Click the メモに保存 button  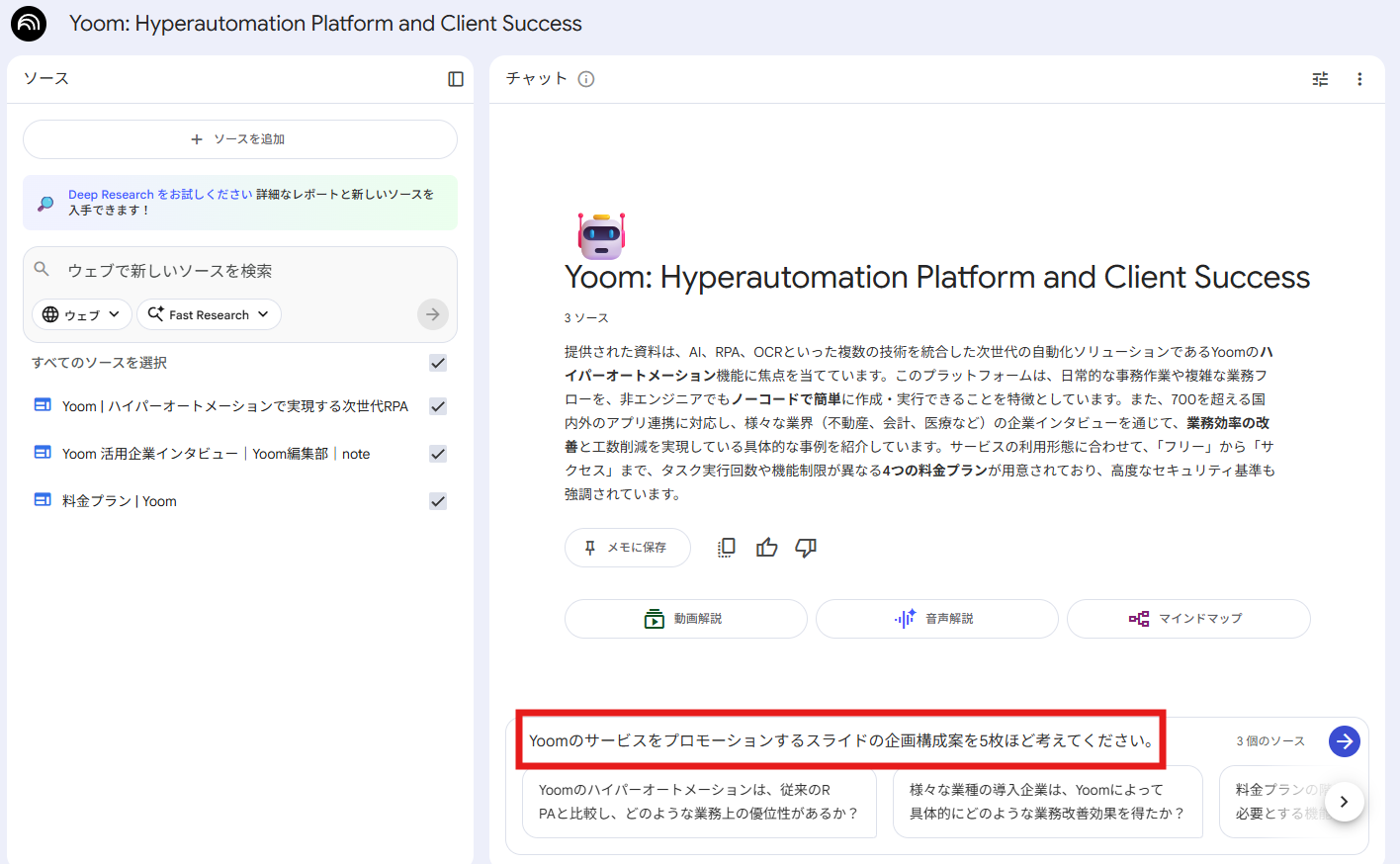(x=627, y=548)
